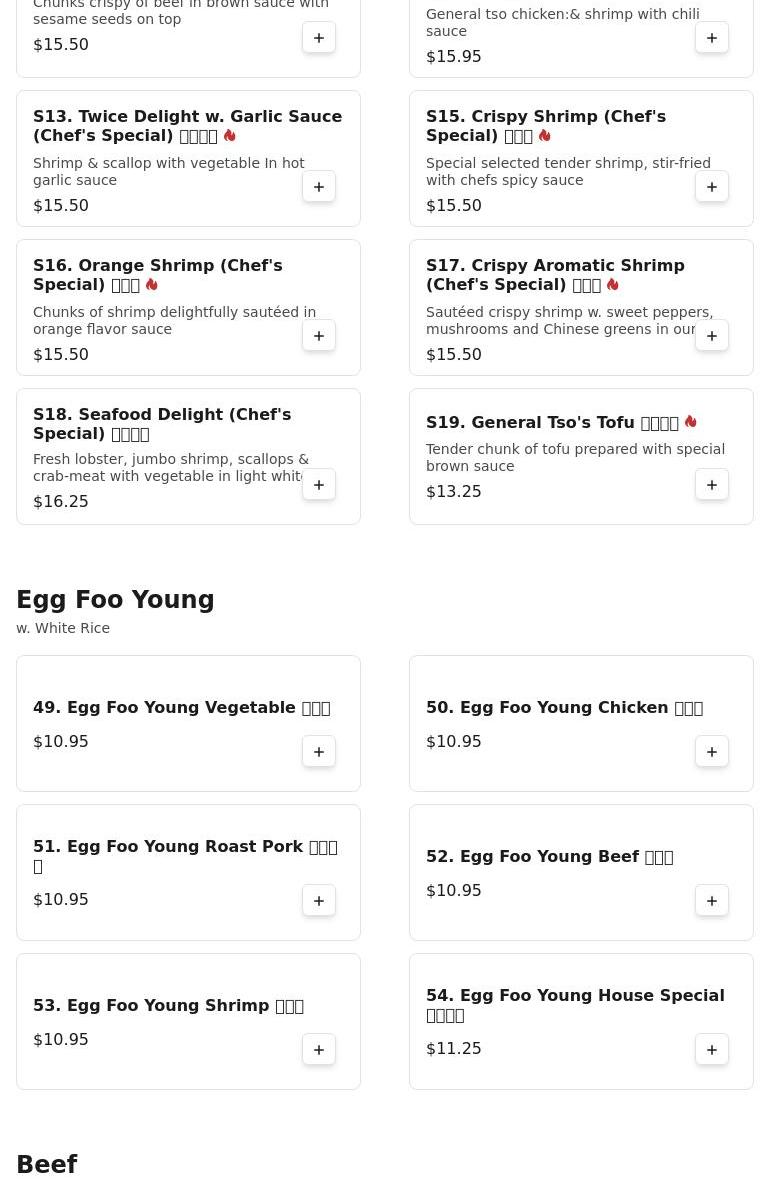View S18 Seafood Delight description text
Screen dimensions: 770x1179
click(171, 468)
